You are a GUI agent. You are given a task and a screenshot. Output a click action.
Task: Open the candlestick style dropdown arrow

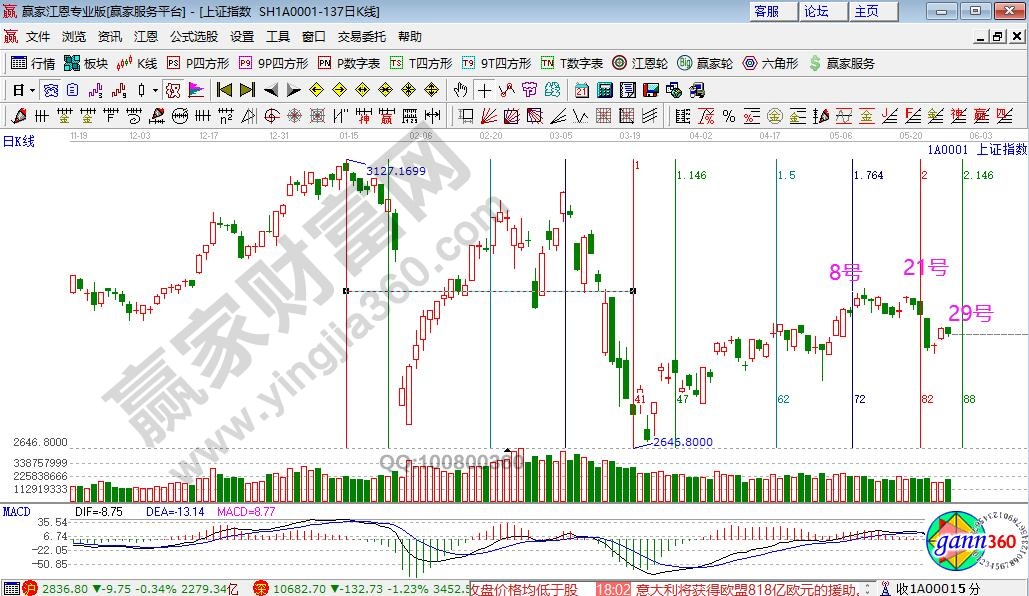[x=156, y=91]
